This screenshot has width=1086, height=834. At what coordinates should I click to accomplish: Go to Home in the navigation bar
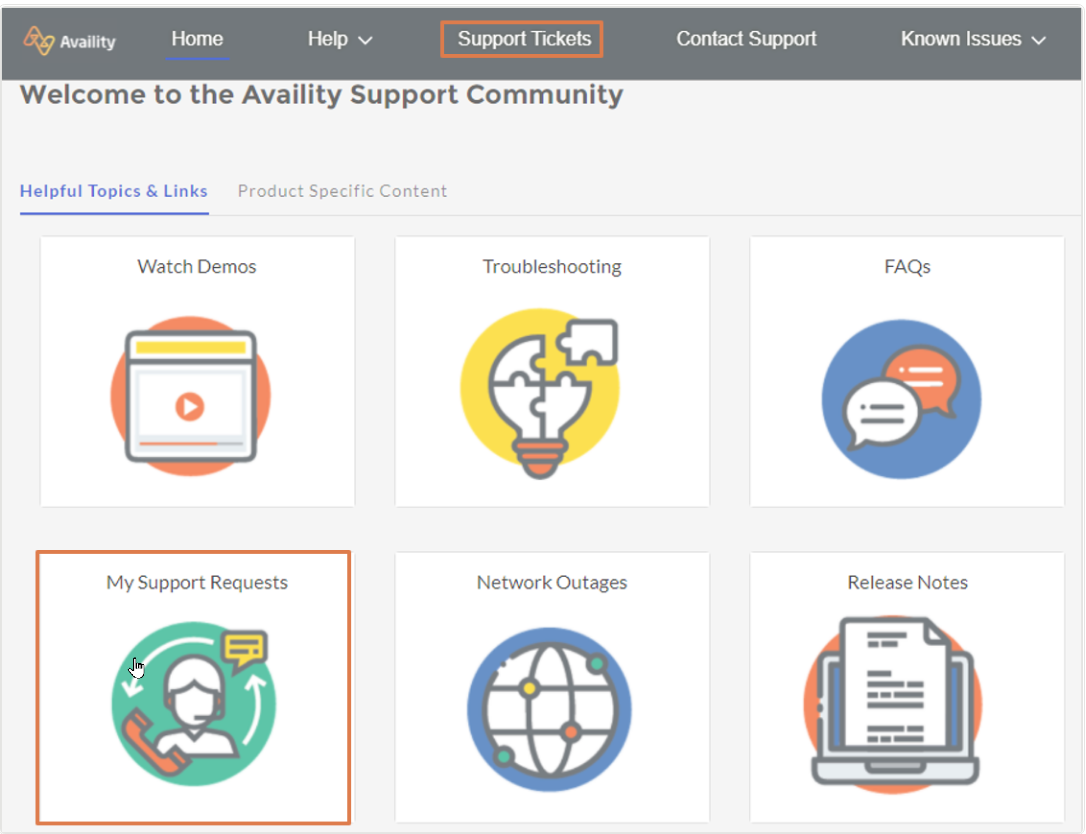pyautogui.click(x=197, y=39)
